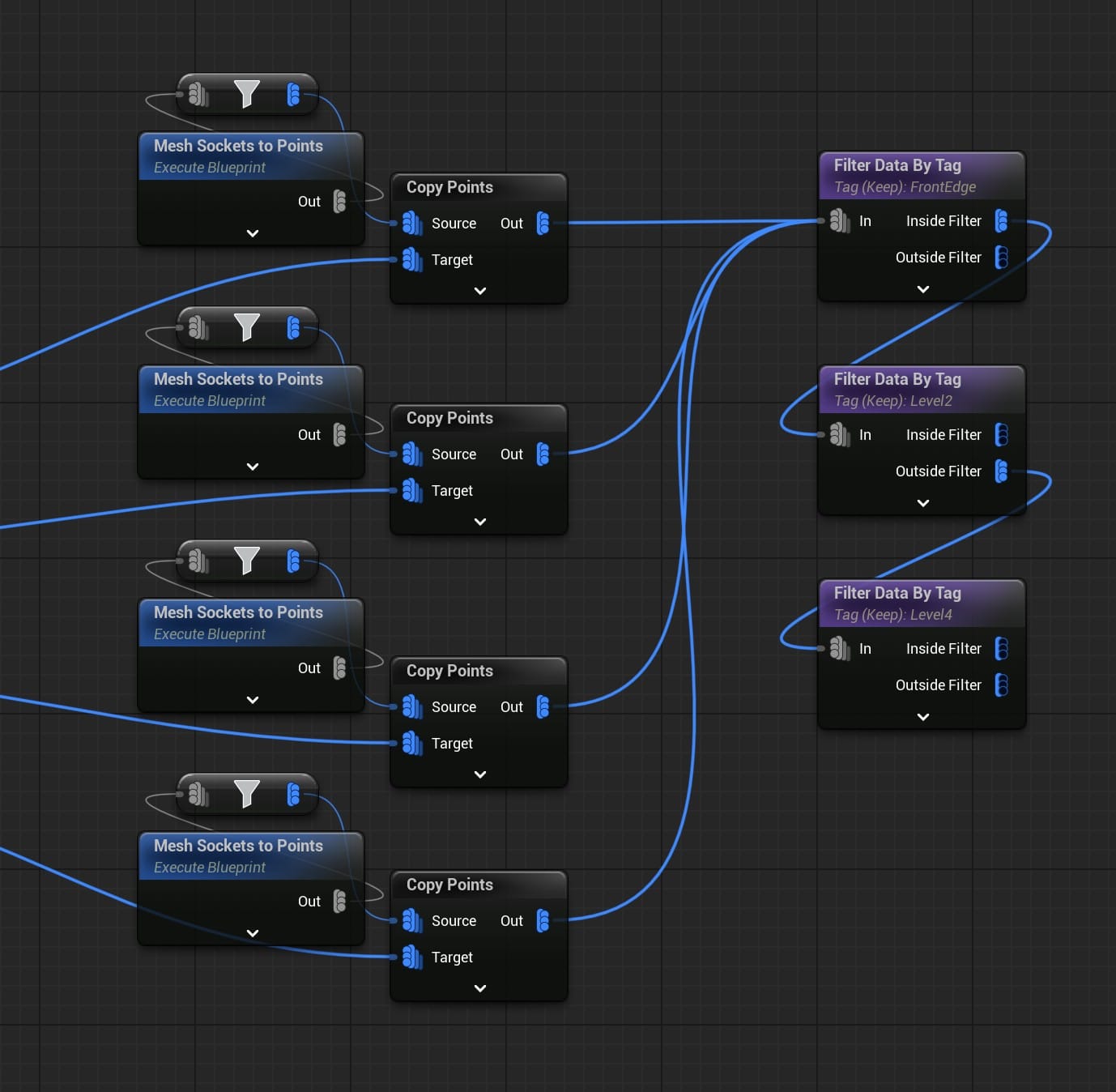Click the Out pin on the second Copy Points node
This screenshot has width=1116, height=1092.
[x=543, y=454]
